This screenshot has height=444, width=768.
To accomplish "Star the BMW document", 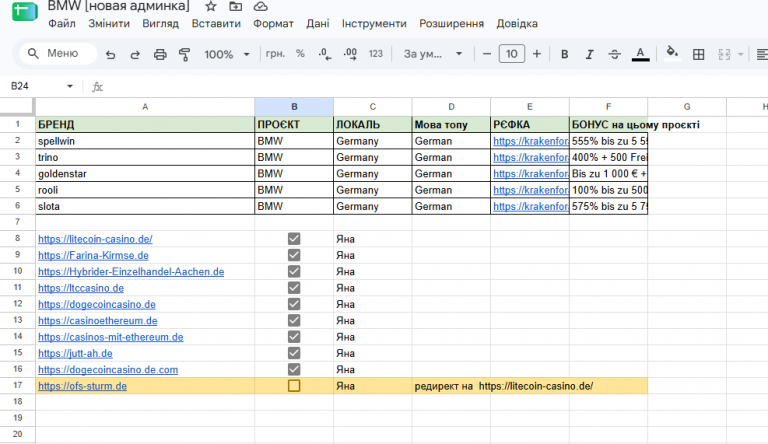I will [211, 6].
